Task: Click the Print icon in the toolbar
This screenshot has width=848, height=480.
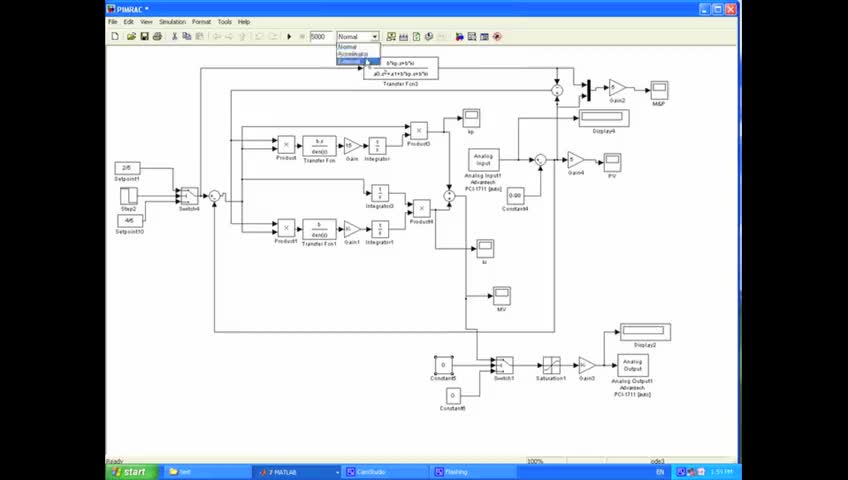Action: (x=157, y=36)
